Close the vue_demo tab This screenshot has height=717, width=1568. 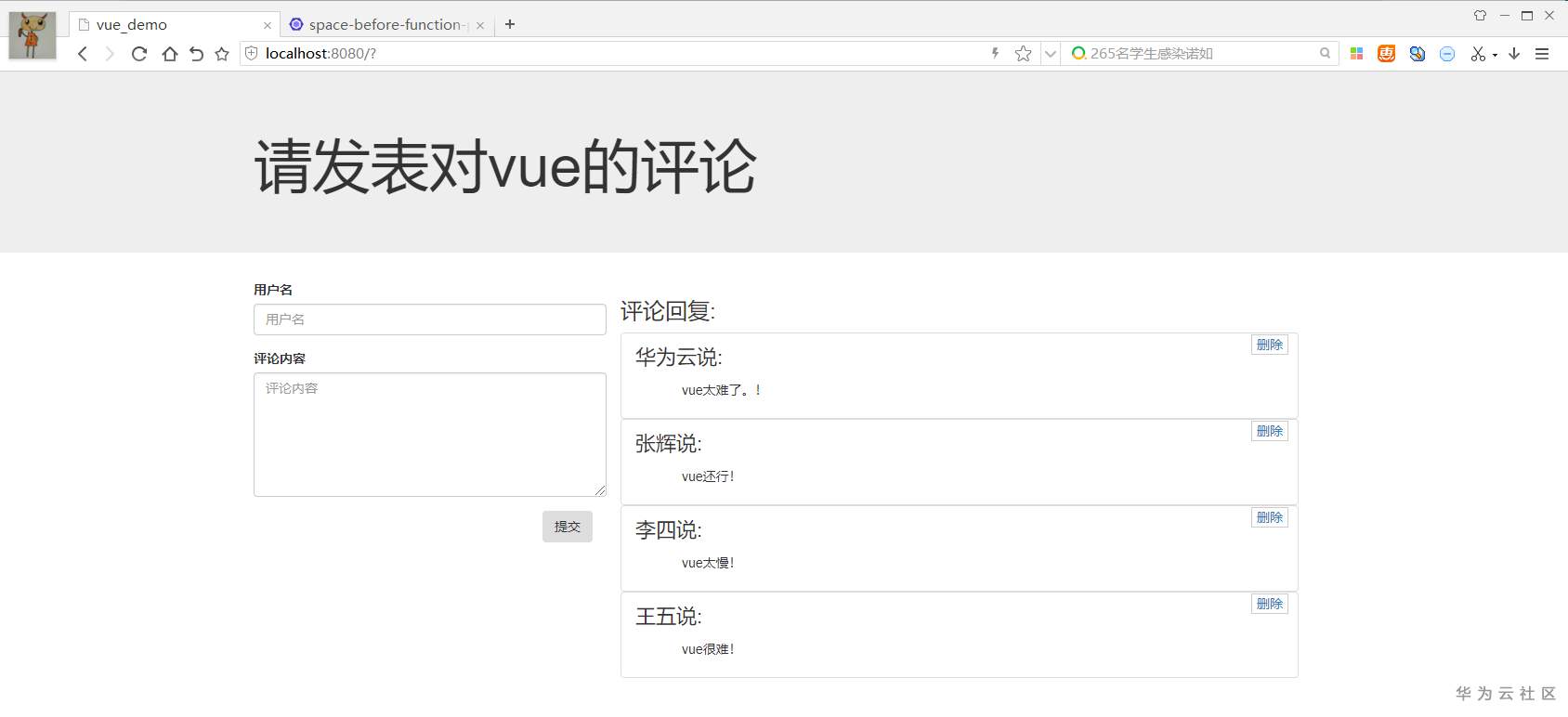(x=268, y=25)
